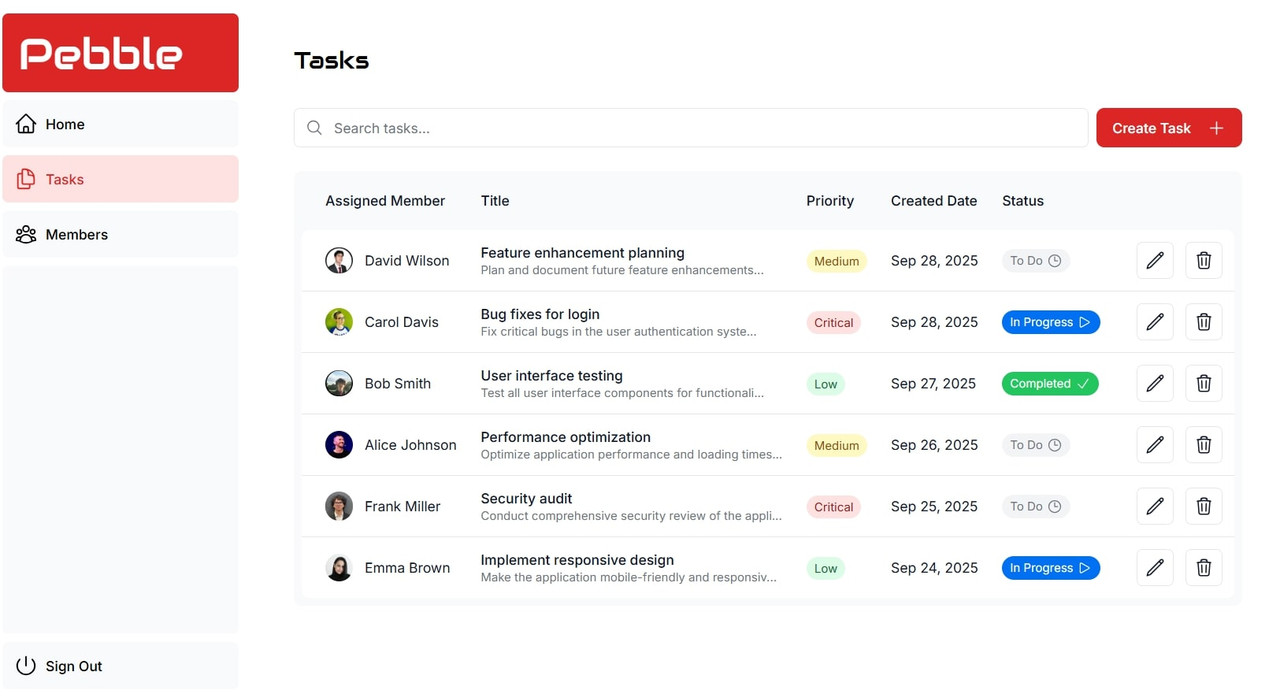1280x698 pixels.
Task: Click the Search tasks input field
Action: pyautogui.click(x=700, y=128)
